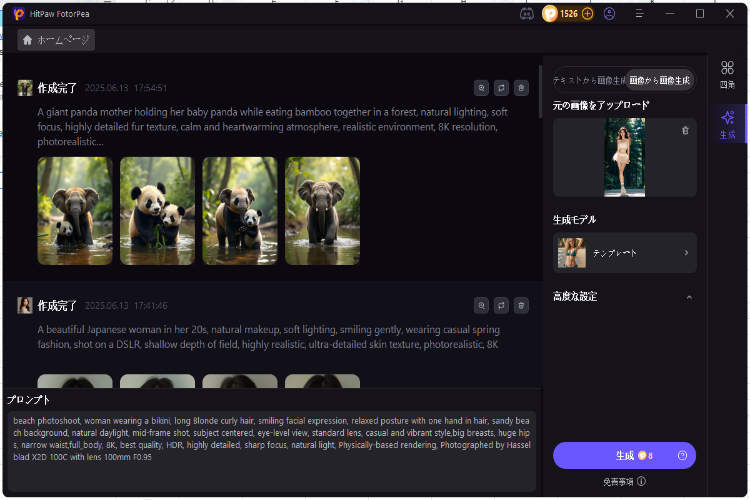Select the 画像から画像生成 mode
The width and height of the screenshot is (750, 500).
(x=660, y=80)
